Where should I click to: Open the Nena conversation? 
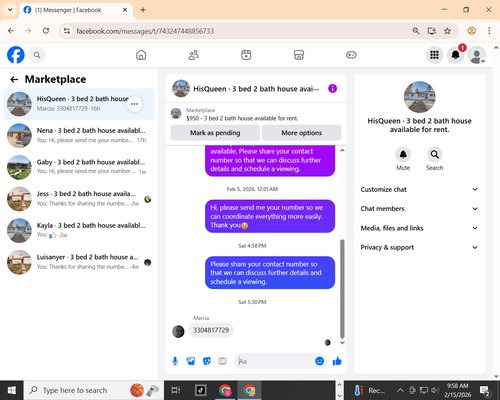tap(79, 135)
